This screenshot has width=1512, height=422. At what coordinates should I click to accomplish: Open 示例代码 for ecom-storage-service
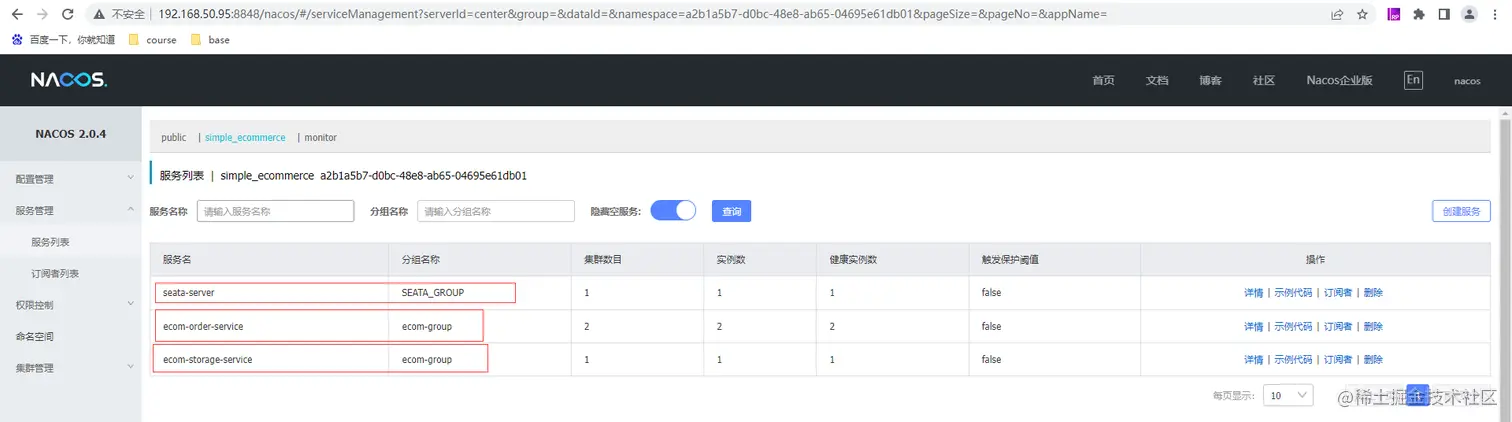coord(1293,359)
